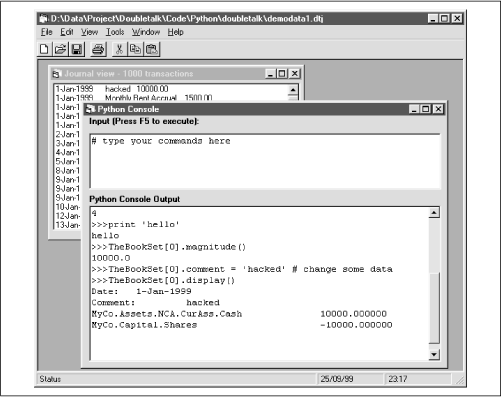Image resolution: width=502 pixels, height=398 pixels.
Task: Click the 'Comment: hacked' output line
Action: click(x=156, y=303)
